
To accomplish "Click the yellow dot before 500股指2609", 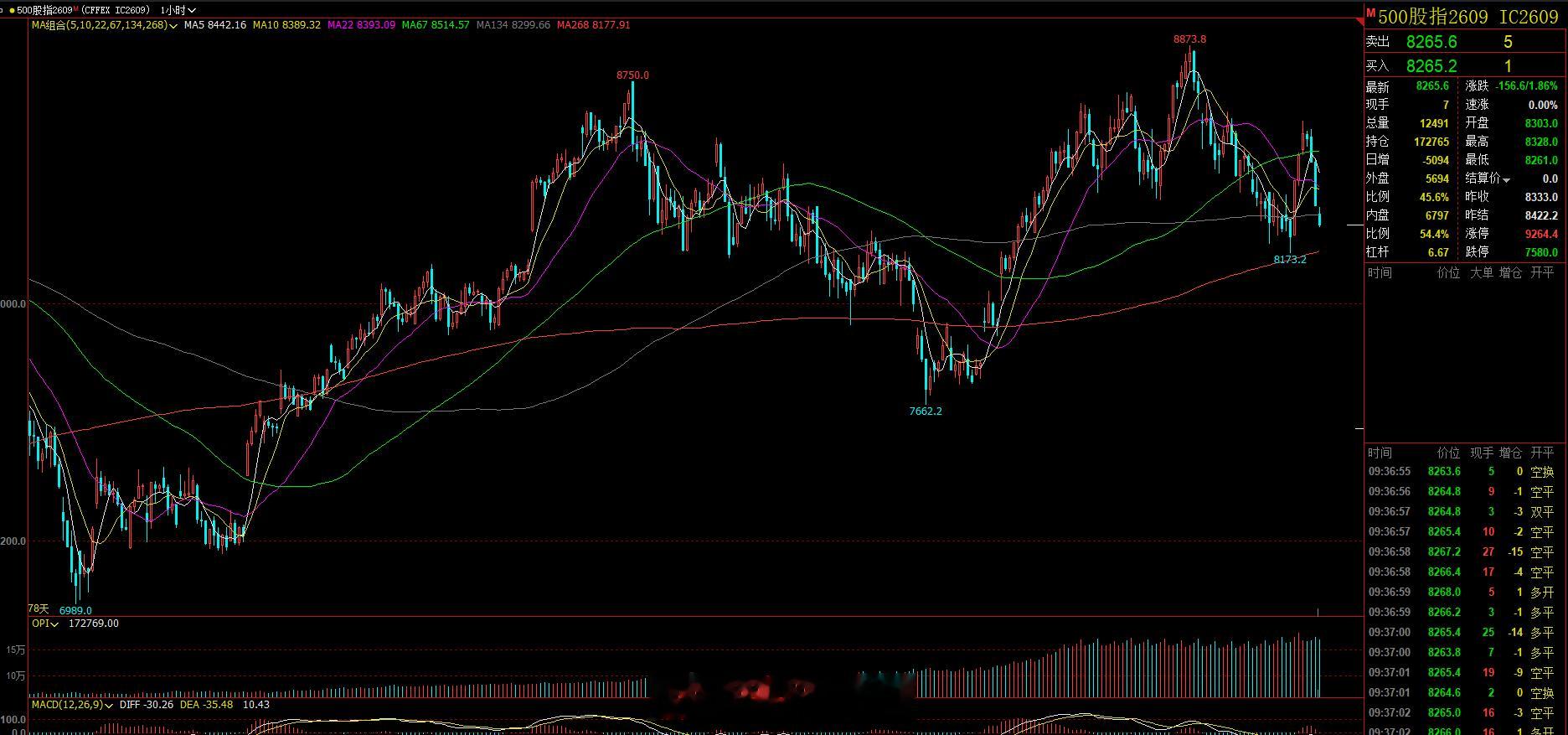I will [12, 10].
